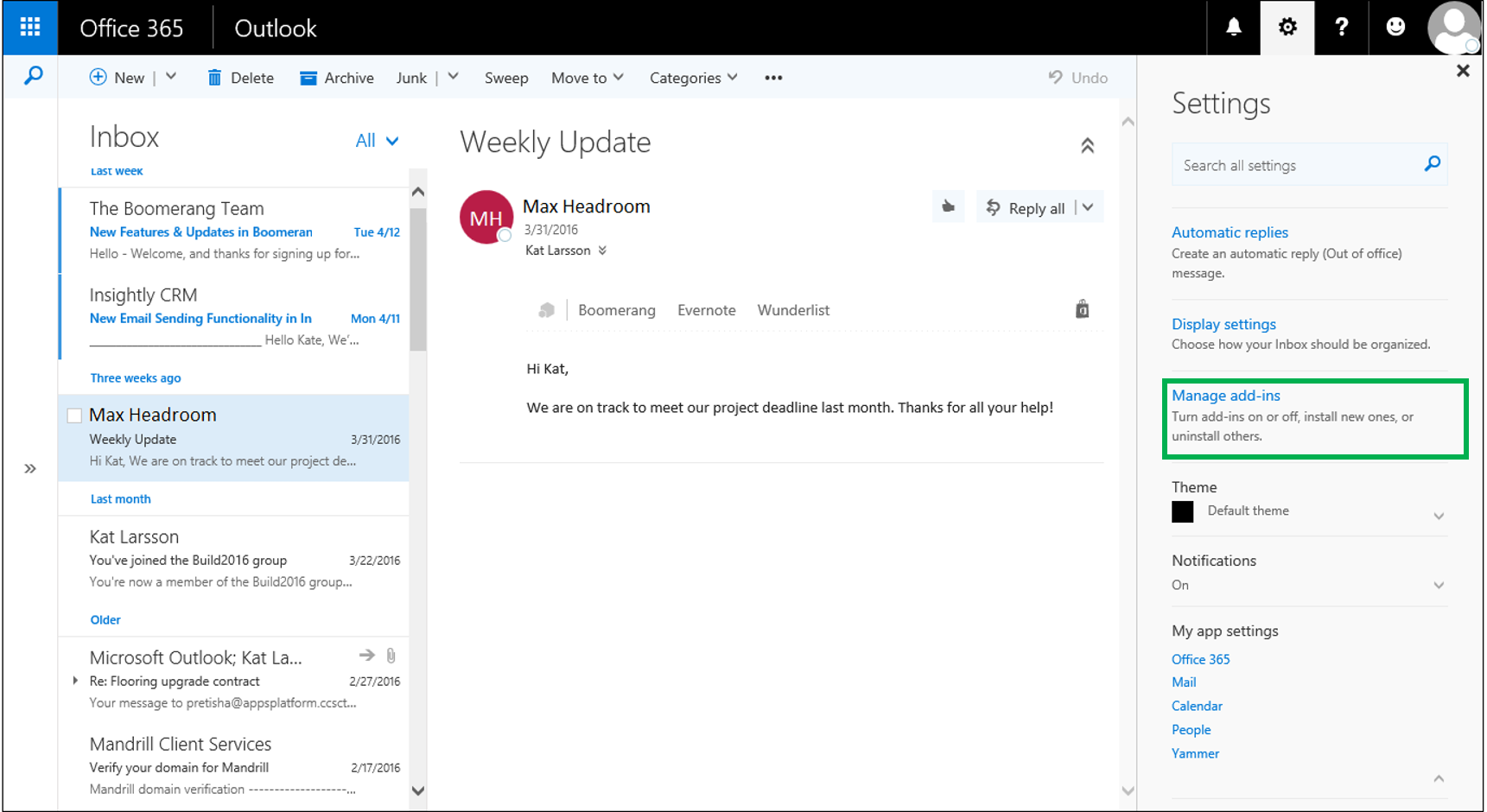Open the Categories menu
Viewport: 1487px width, 812px height.
click(x=694, y=78)
